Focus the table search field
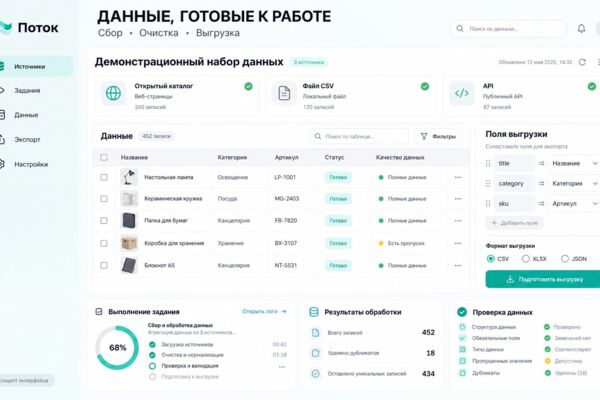Screen dimensions: 600x400 [359, 136]
